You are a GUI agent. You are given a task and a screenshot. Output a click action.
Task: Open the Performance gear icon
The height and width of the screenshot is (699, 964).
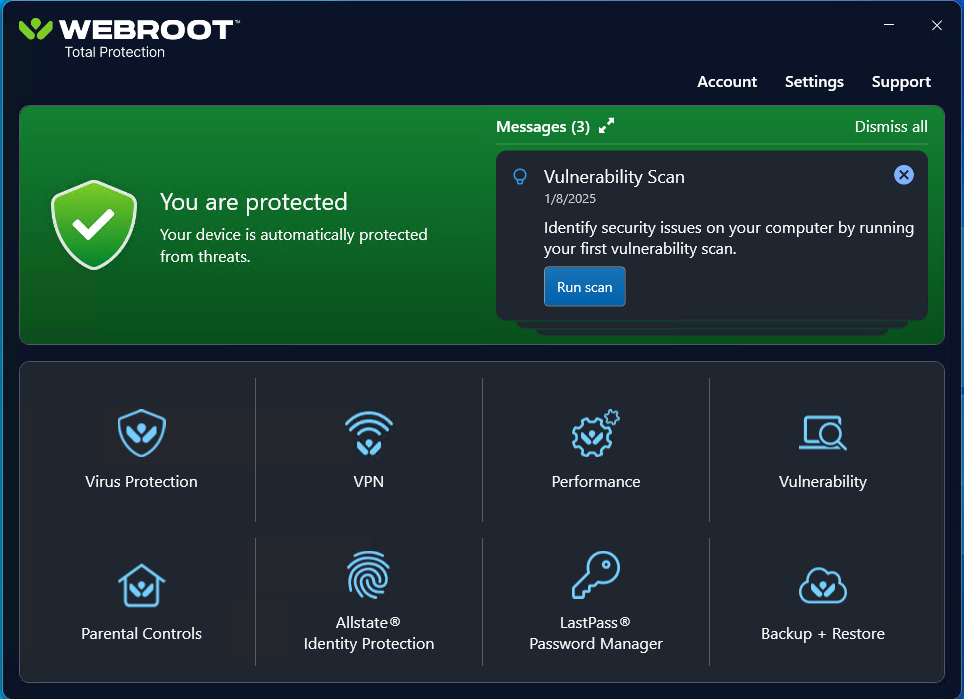pos(595,433)
